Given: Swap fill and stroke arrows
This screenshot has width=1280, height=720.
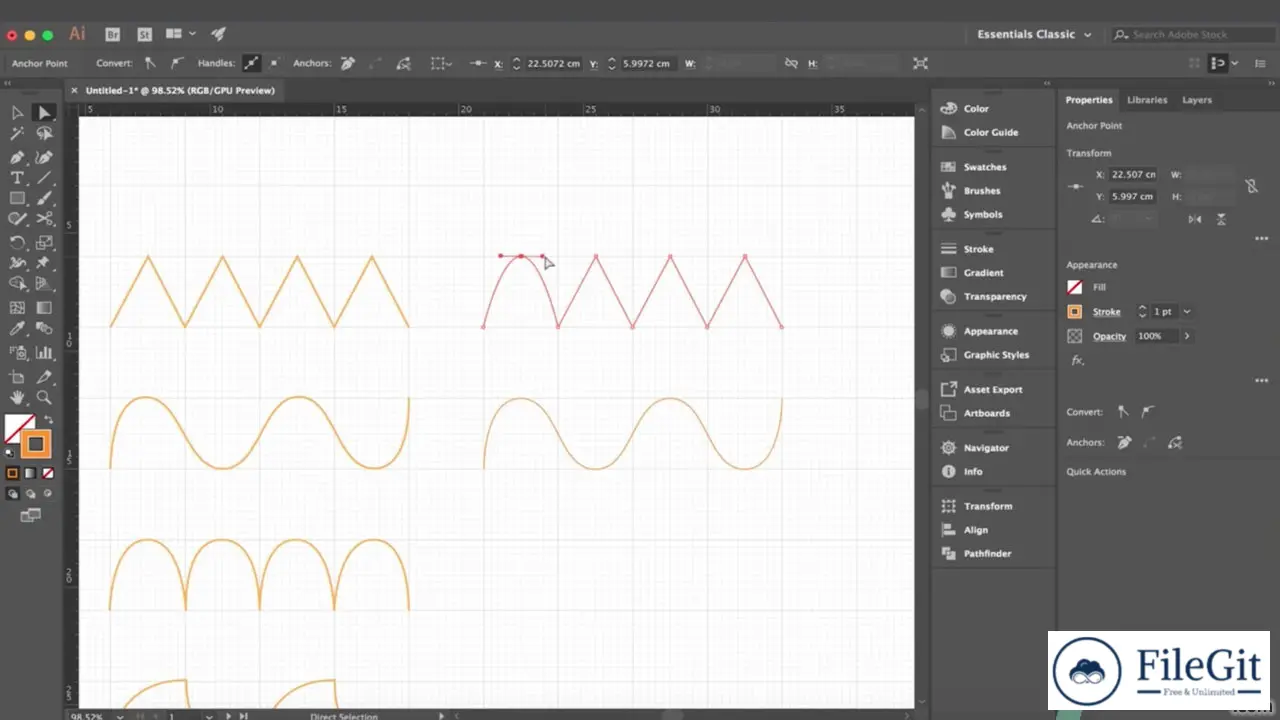Looking at the screenshot, I should click(48, 420).
